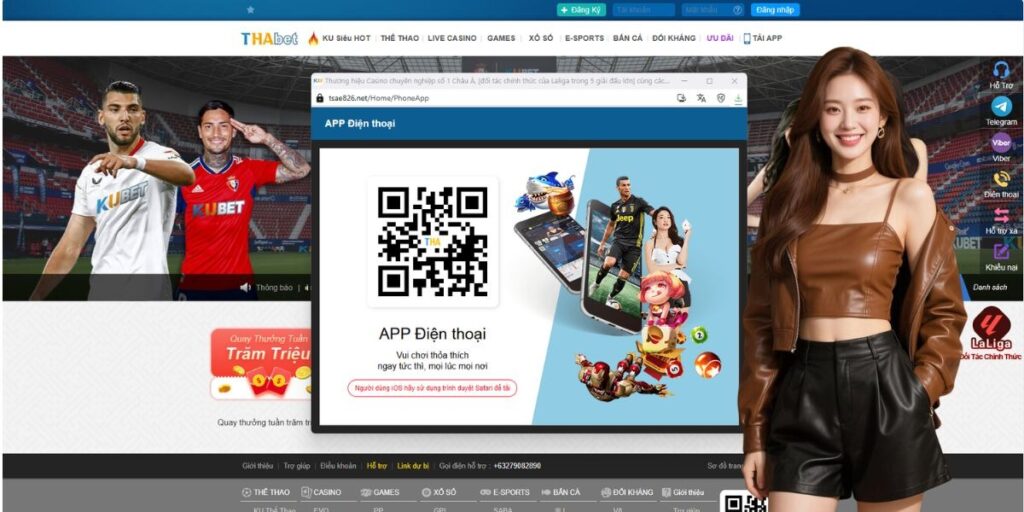The height and width of the screenshot is (512, 1024).
Task: Open the Hỗ Trợ headset support icon
Action: (1001, 70)
